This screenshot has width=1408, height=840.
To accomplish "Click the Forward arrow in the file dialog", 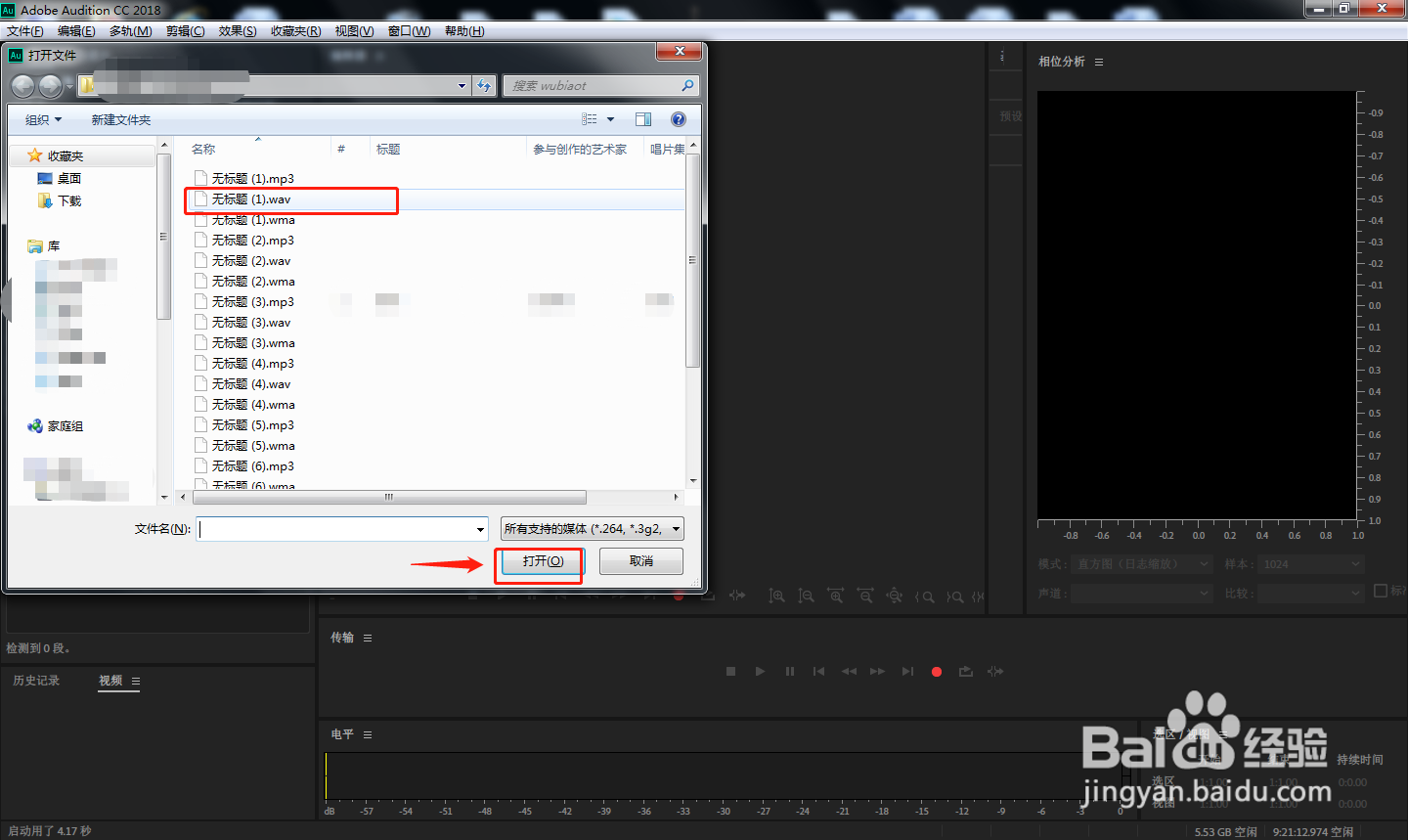I will point(50,86).
